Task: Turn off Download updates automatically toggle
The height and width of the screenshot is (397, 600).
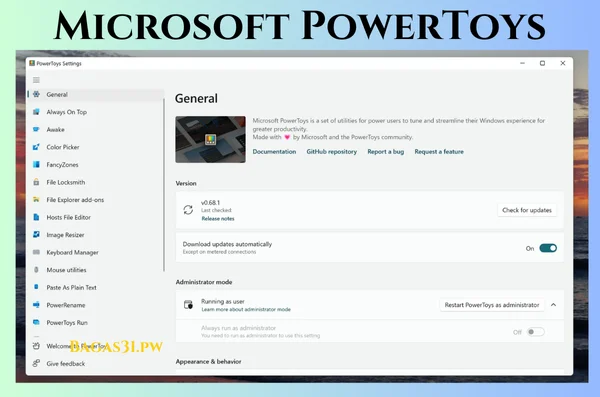Action: [x=548, y=248]
